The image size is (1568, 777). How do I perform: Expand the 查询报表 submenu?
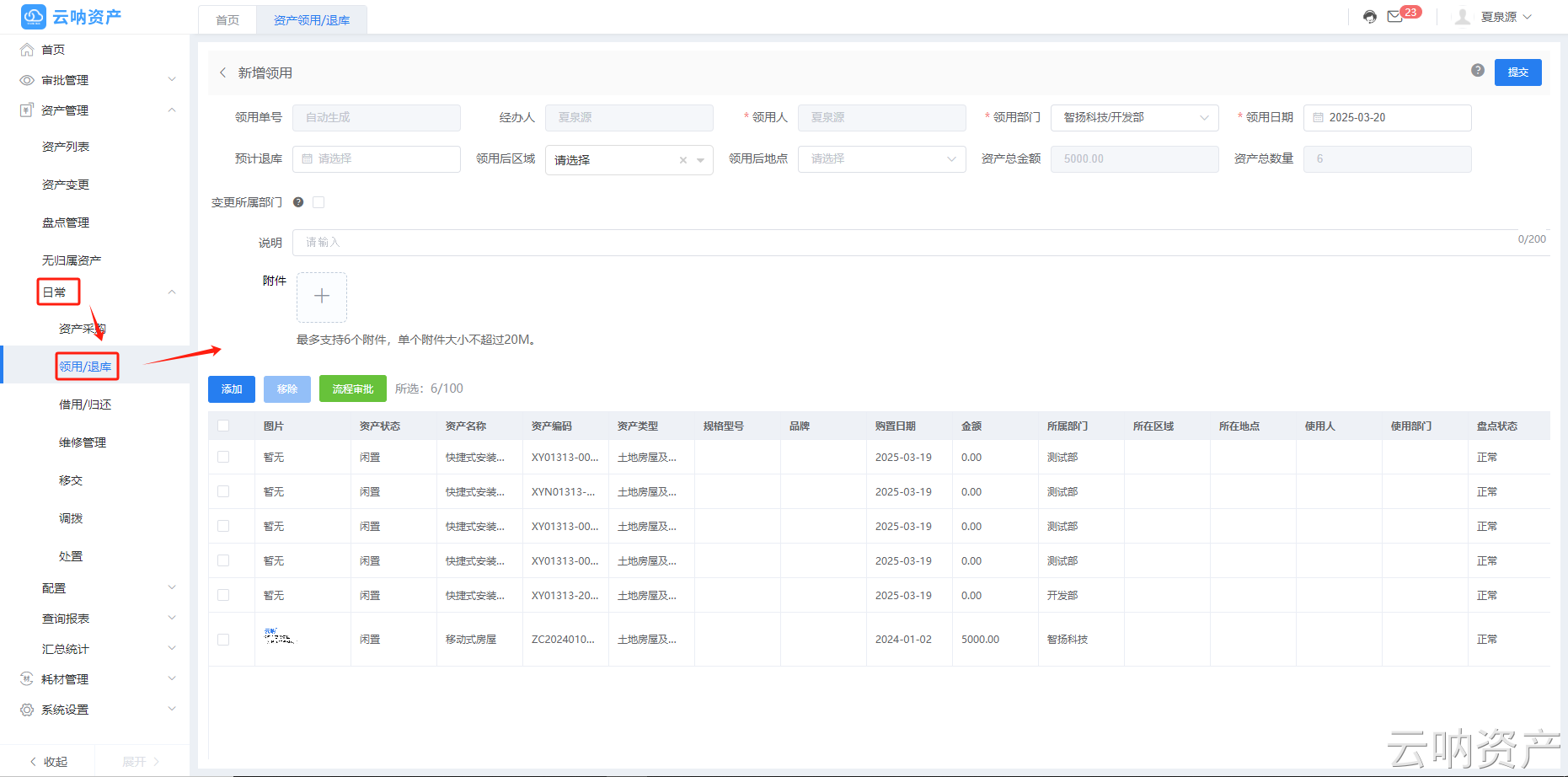tap(172, 619)
